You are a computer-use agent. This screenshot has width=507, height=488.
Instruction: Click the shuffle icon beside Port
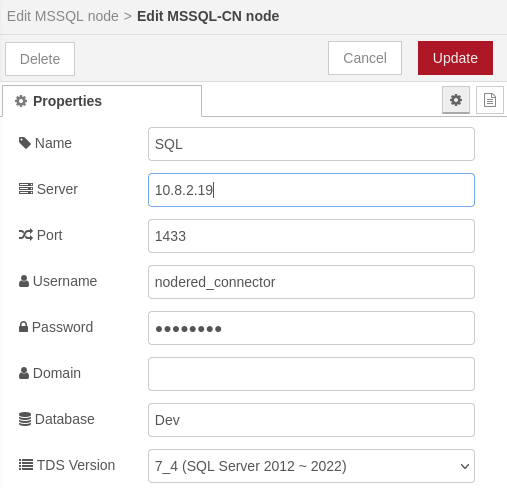[x=26, y=235]
